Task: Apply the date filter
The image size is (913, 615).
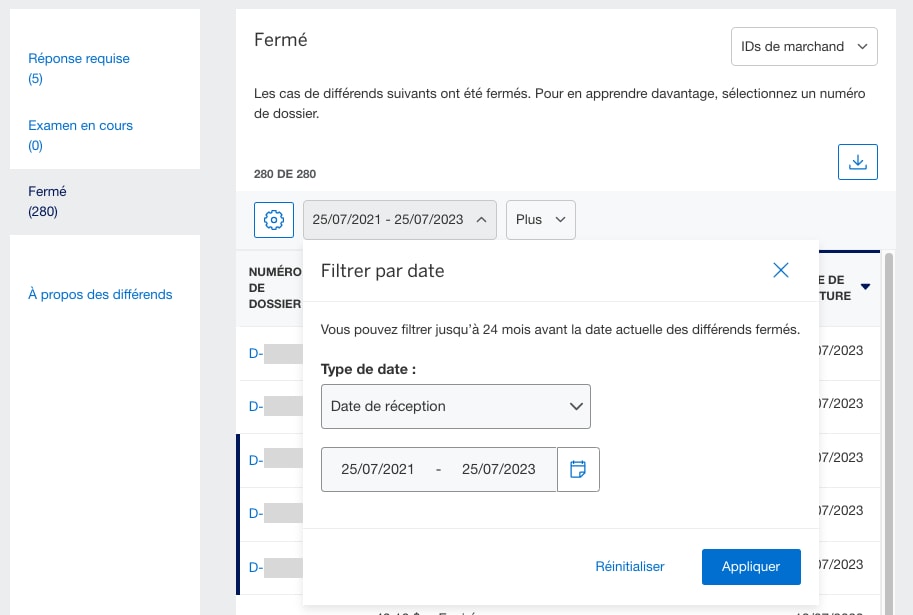Action: pos(751,566)
